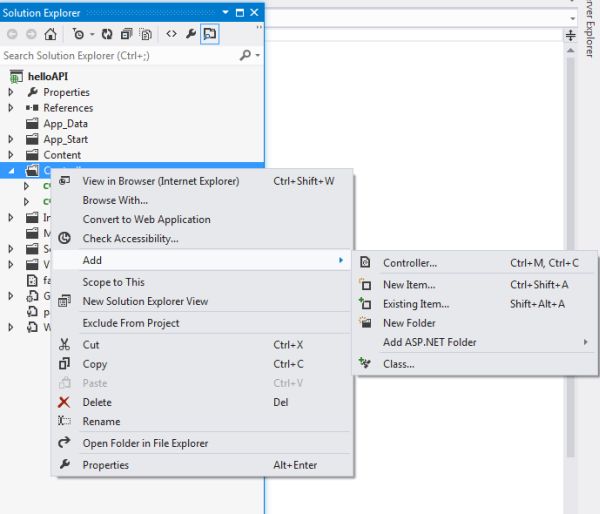Image resolution: width=600 pixels, height=514 pixels.
Task: Click the Pending Changes Filter clock icon
Action: 78,34
